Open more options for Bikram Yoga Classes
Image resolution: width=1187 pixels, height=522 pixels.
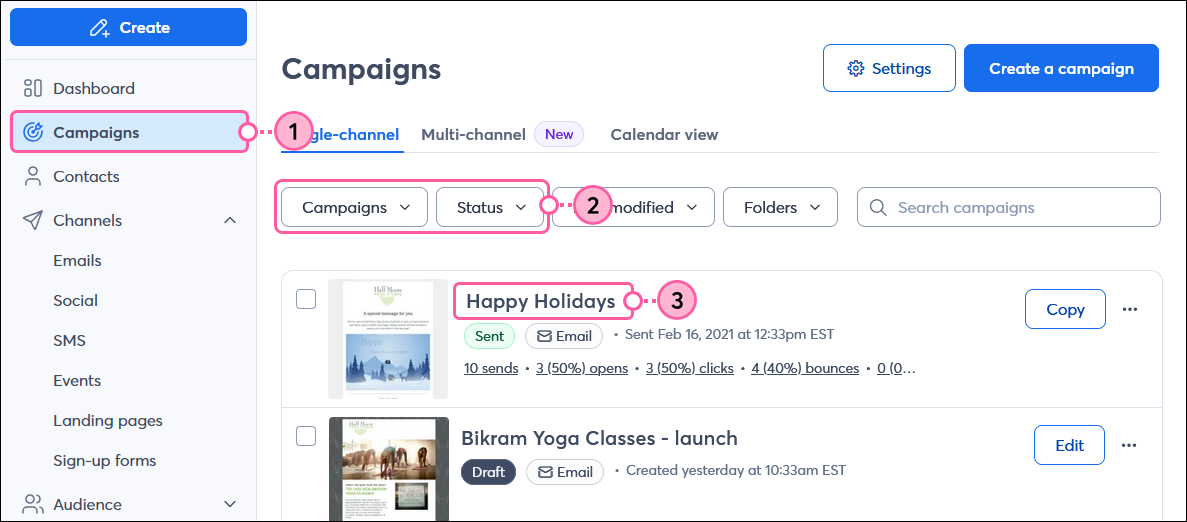pyautogui.click(x=1130, y=445)
